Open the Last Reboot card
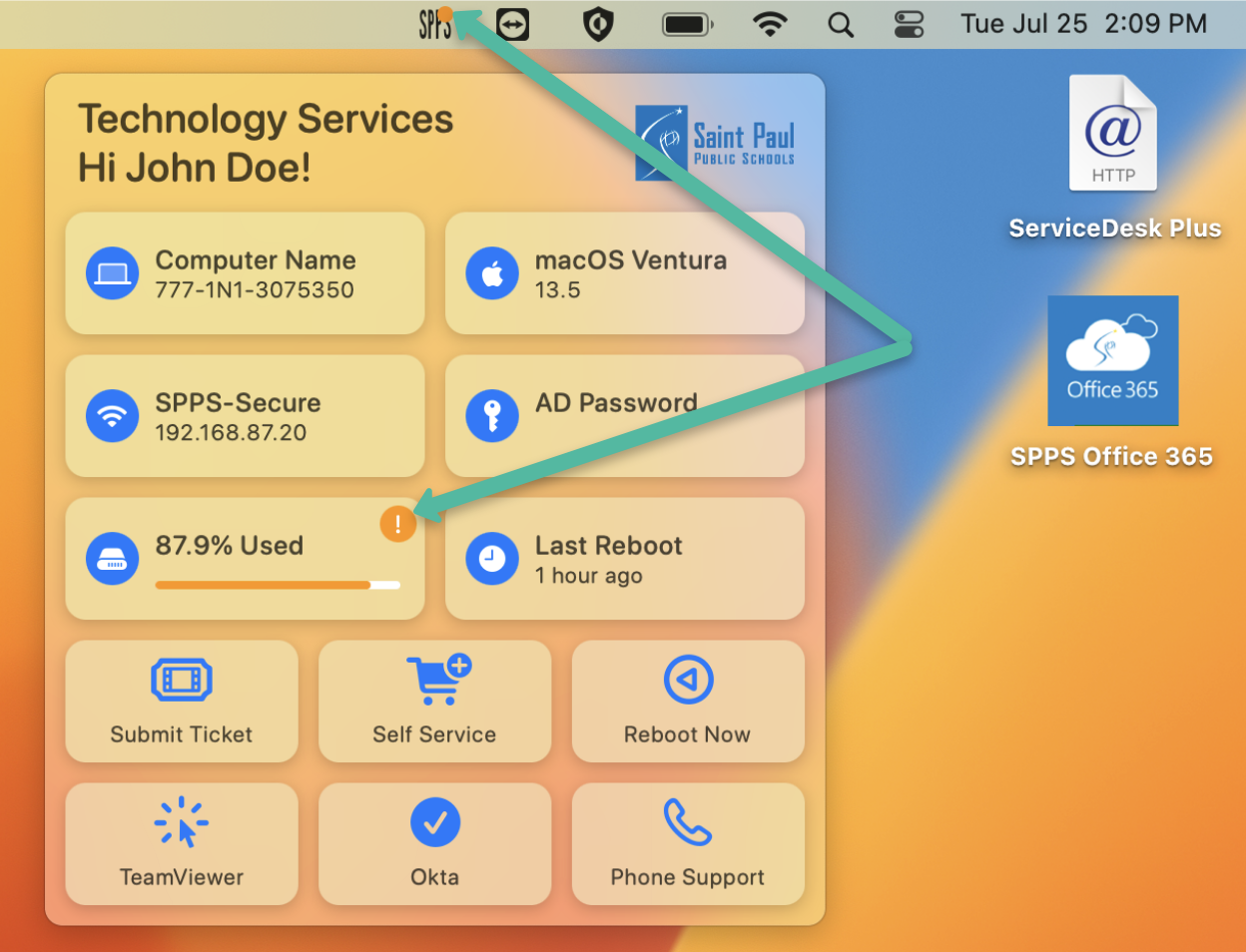Viewport: 1246px width, 952px height. coord(625,559)
